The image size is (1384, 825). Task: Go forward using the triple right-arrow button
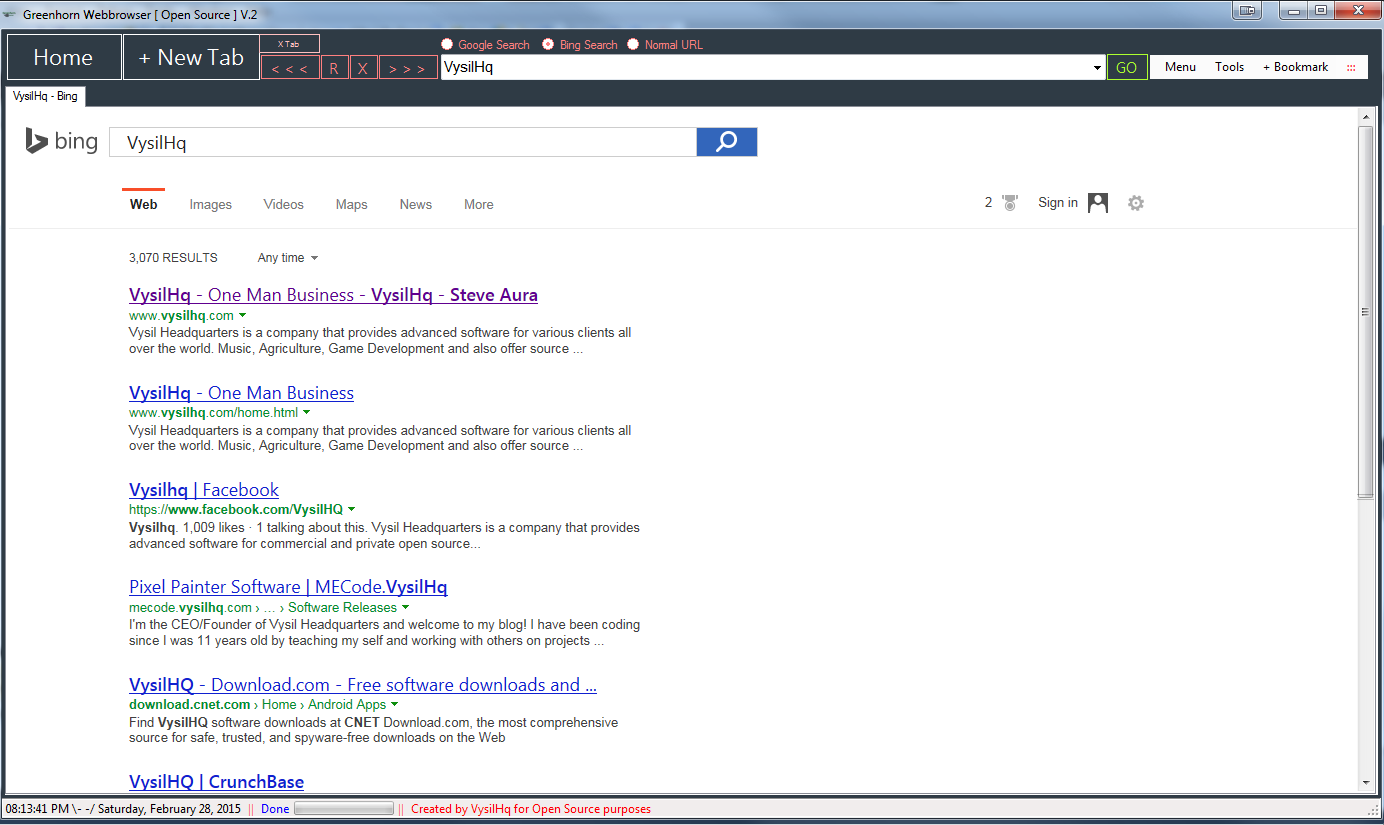click(408, 67)
